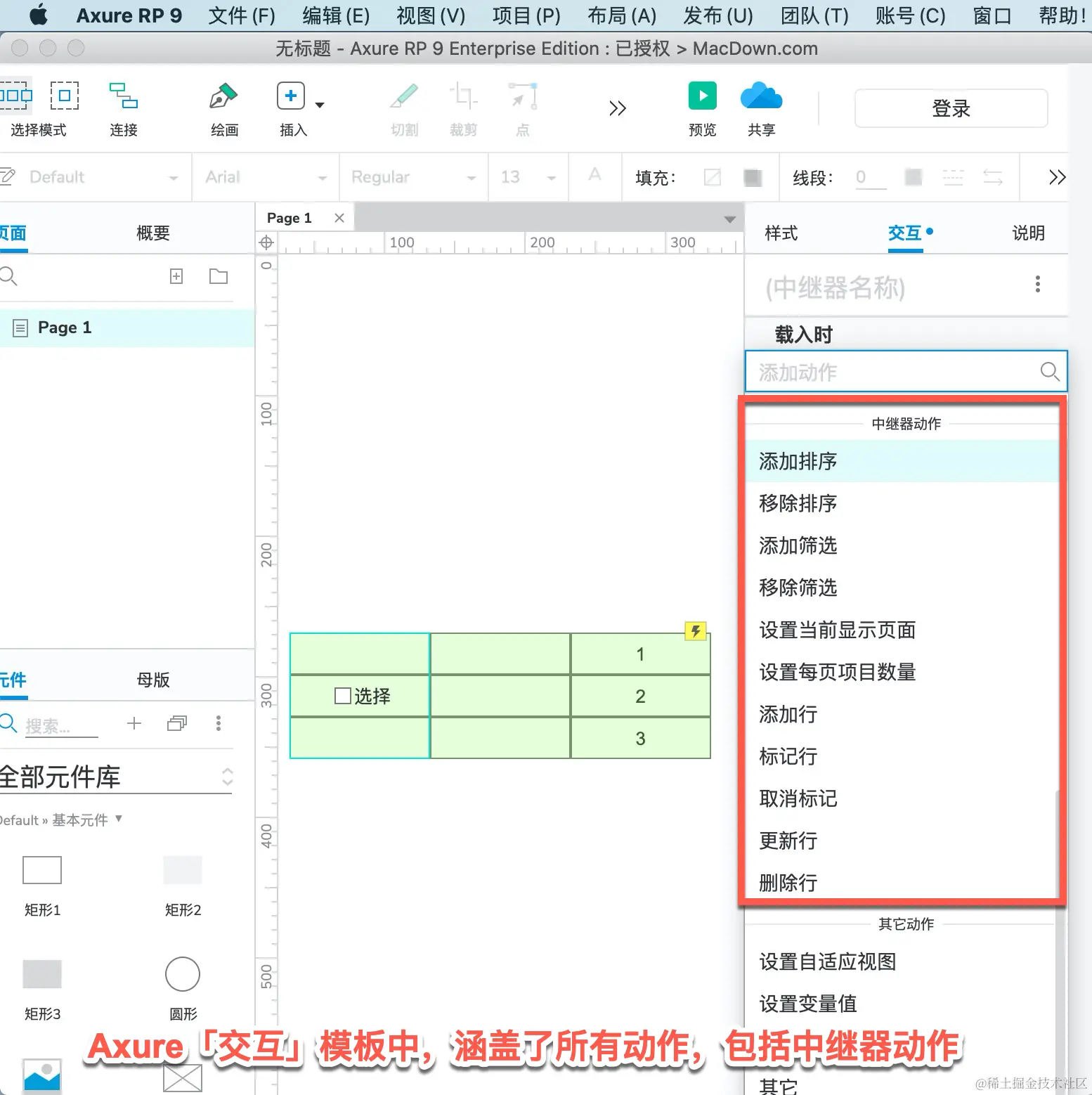Click the arrow style icon
The height and width of the screenshot is (1095, 1092).
[x=993, y=177]
